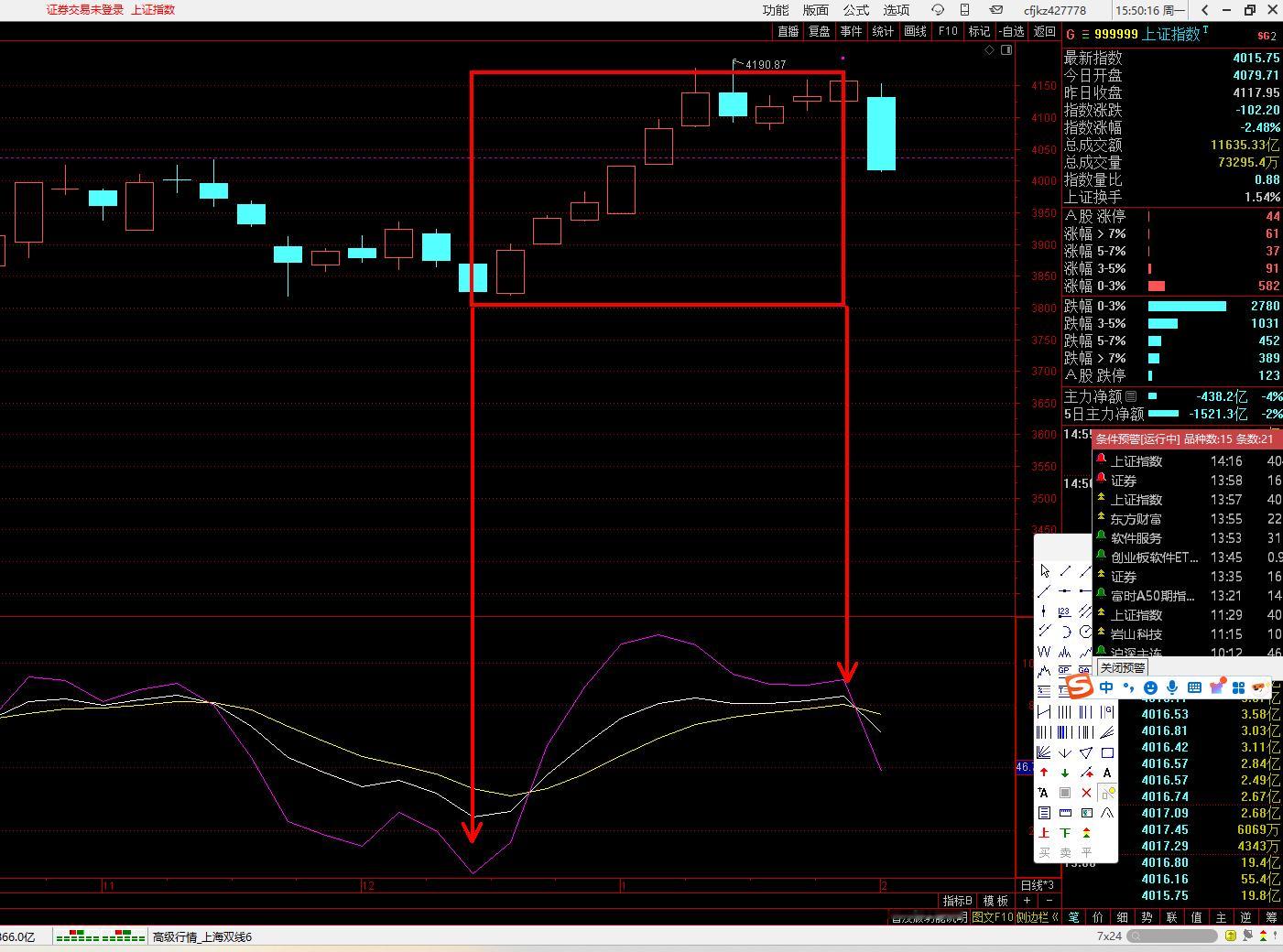Open F10 company info button
Screen dimensions: 1283x952
(947, 31)
